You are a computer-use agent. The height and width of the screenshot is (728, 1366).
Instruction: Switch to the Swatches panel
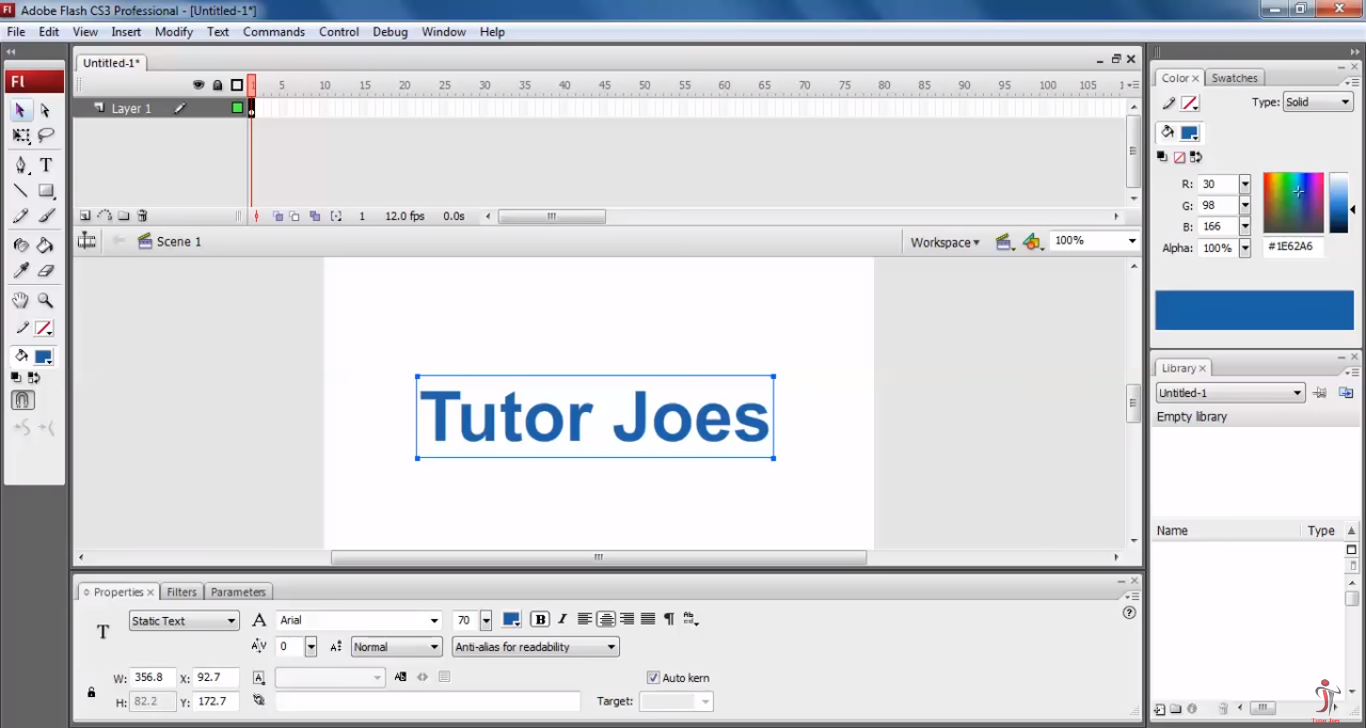1235,77
